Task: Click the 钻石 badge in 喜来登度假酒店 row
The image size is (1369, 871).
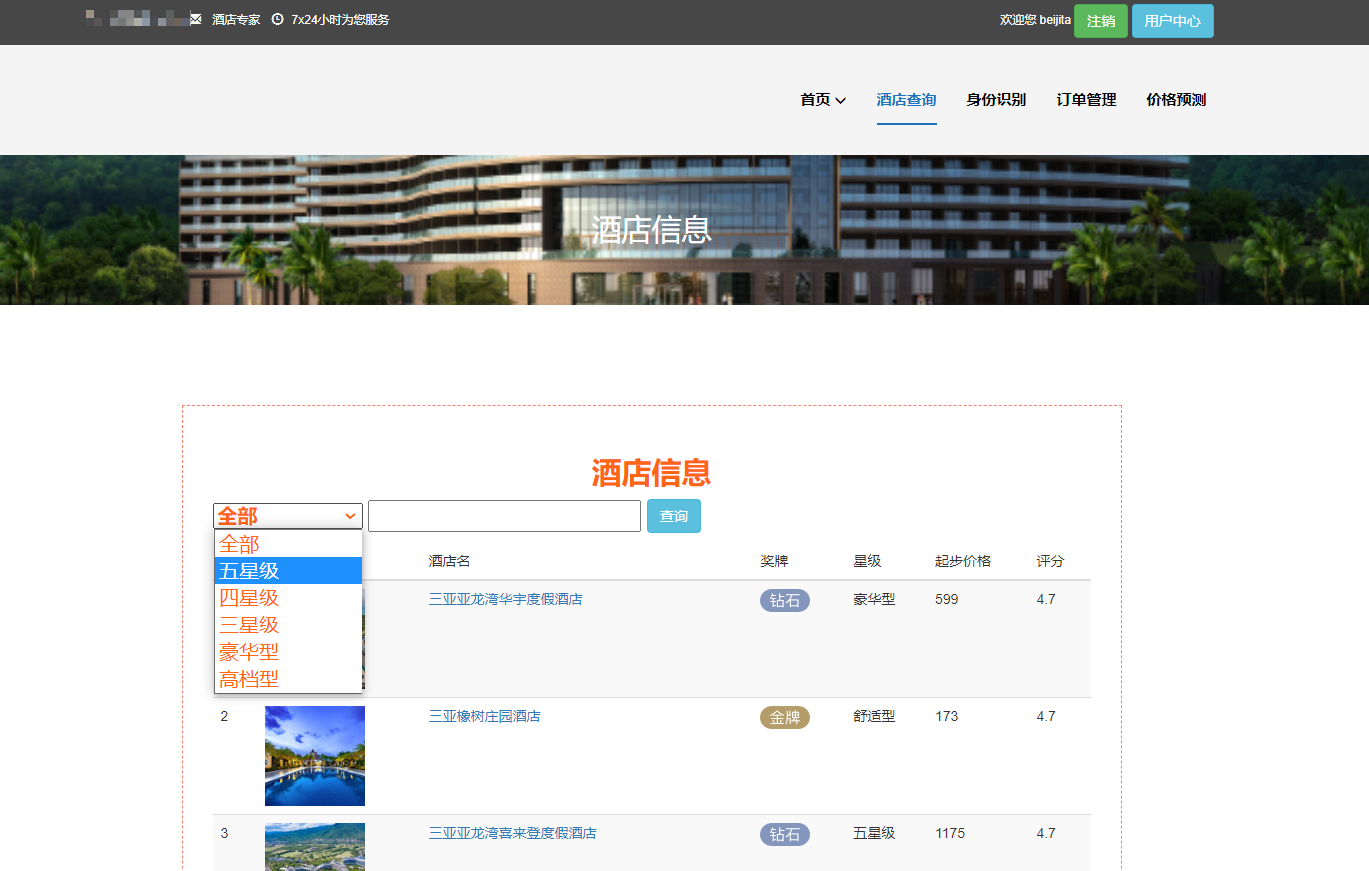Action: tap(785, 834)
